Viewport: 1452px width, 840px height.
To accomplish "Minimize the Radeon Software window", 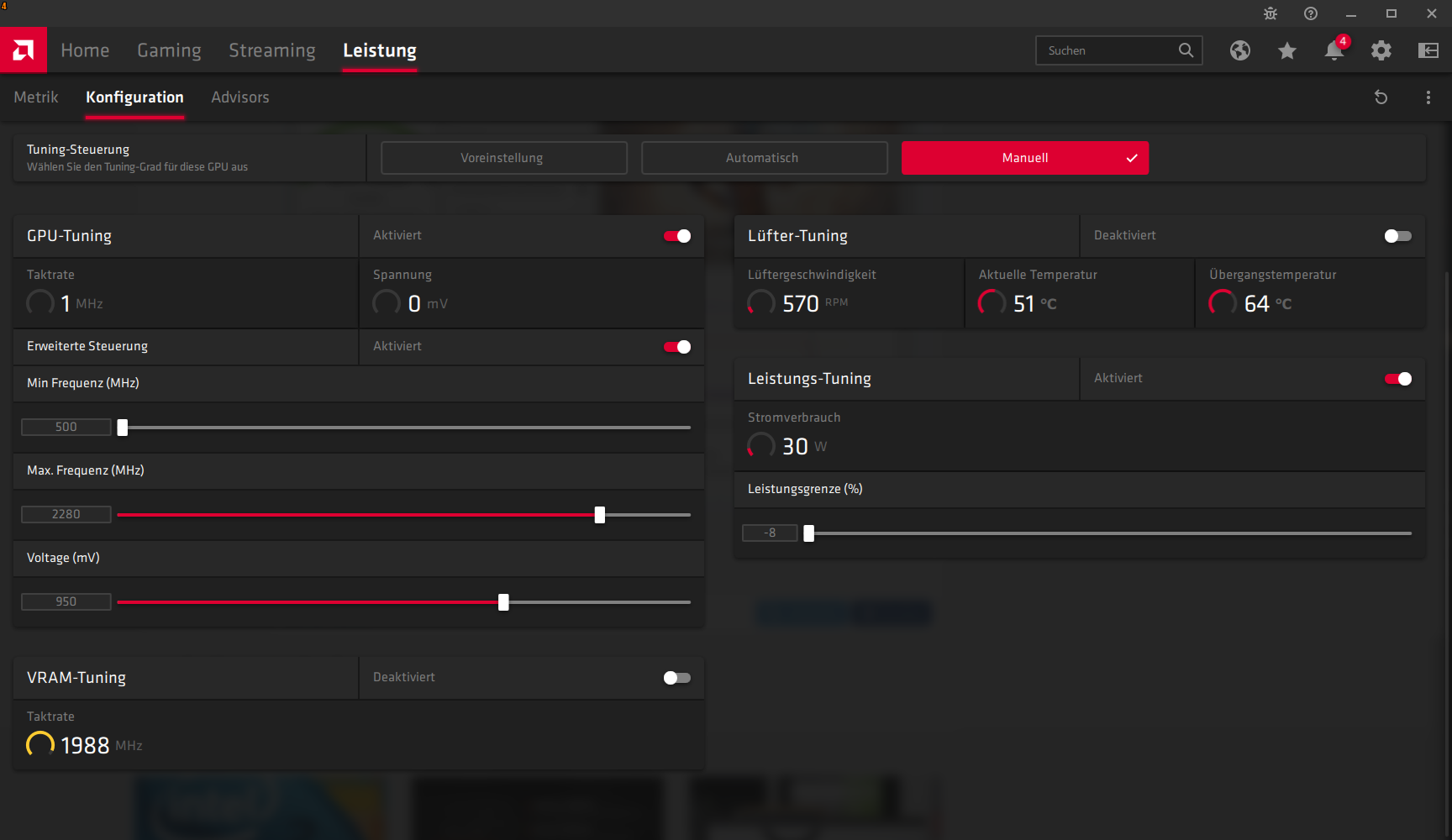I will (x=1351, y=13).
